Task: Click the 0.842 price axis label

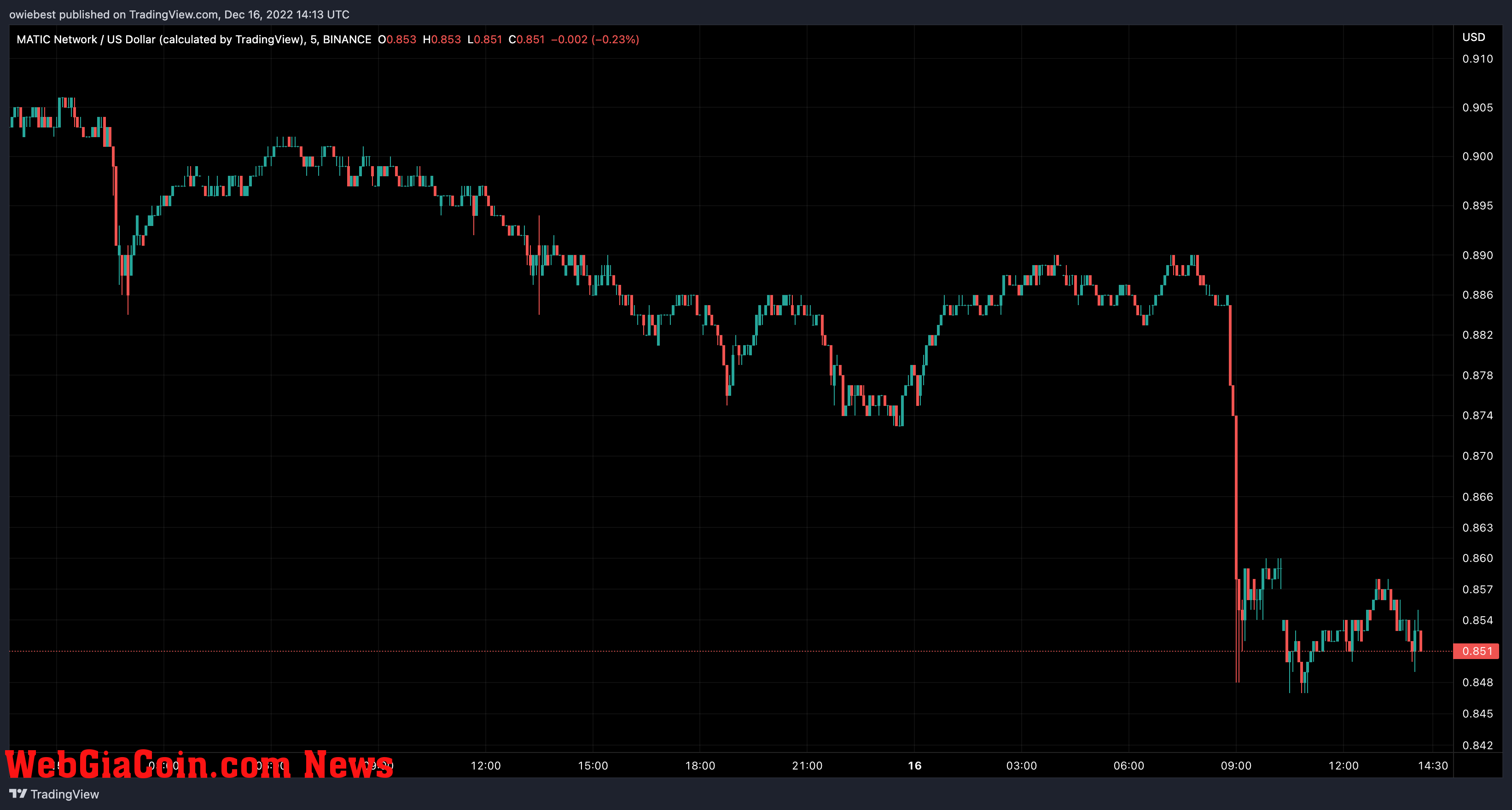Action: [x=1477, y=746]
